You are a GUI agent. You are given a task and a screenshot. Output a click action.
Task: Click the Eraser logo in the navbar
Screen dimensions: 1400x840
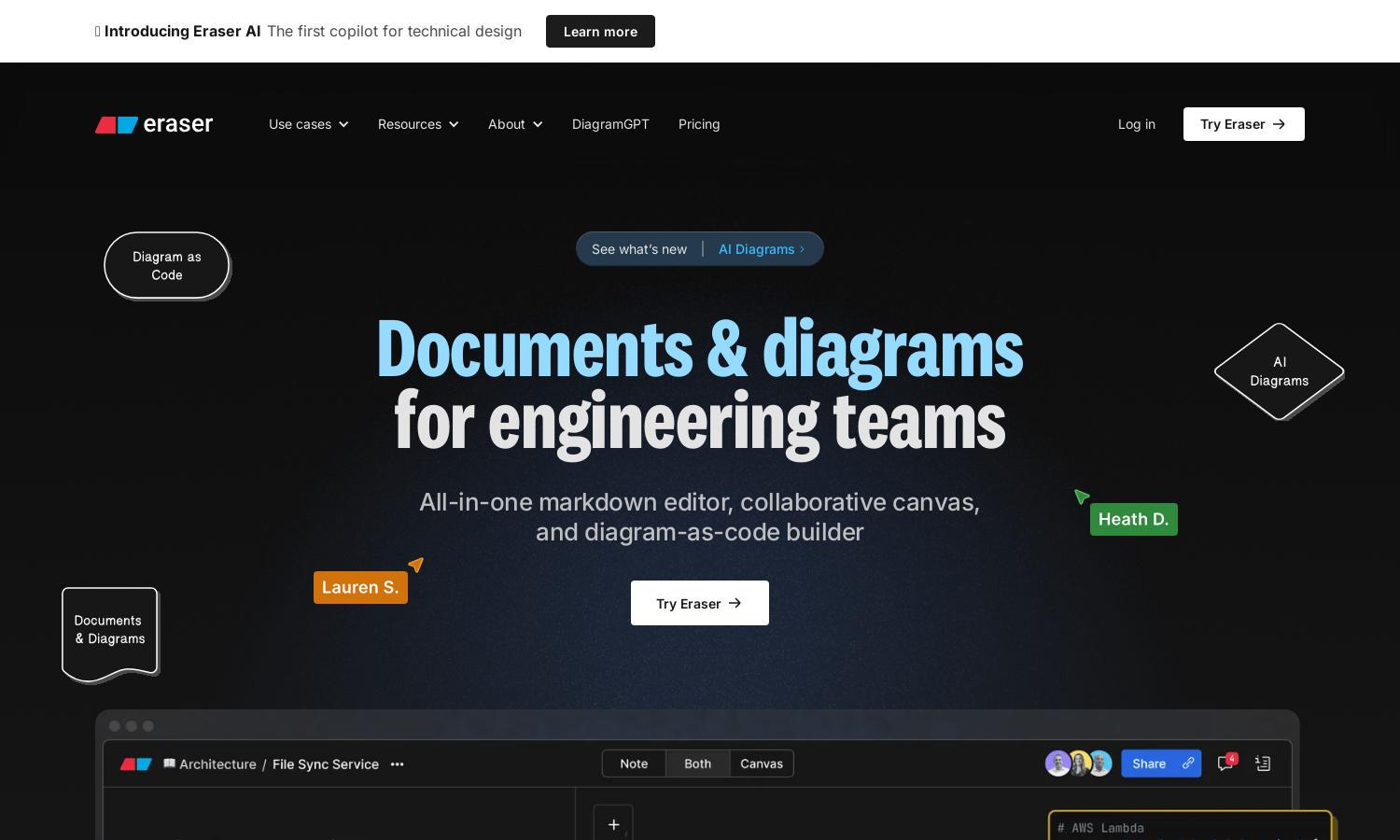(x=154, y=124)
